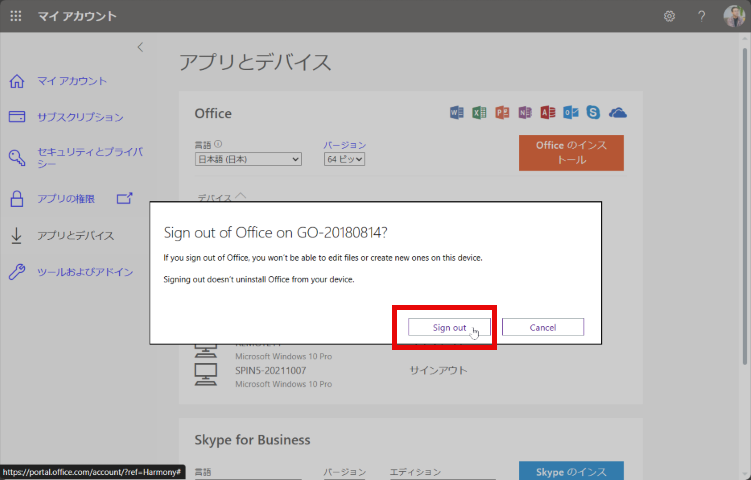Click the home icon beside マイ アカウント
The image size is (751, 480).
click(x=17, y=81)
